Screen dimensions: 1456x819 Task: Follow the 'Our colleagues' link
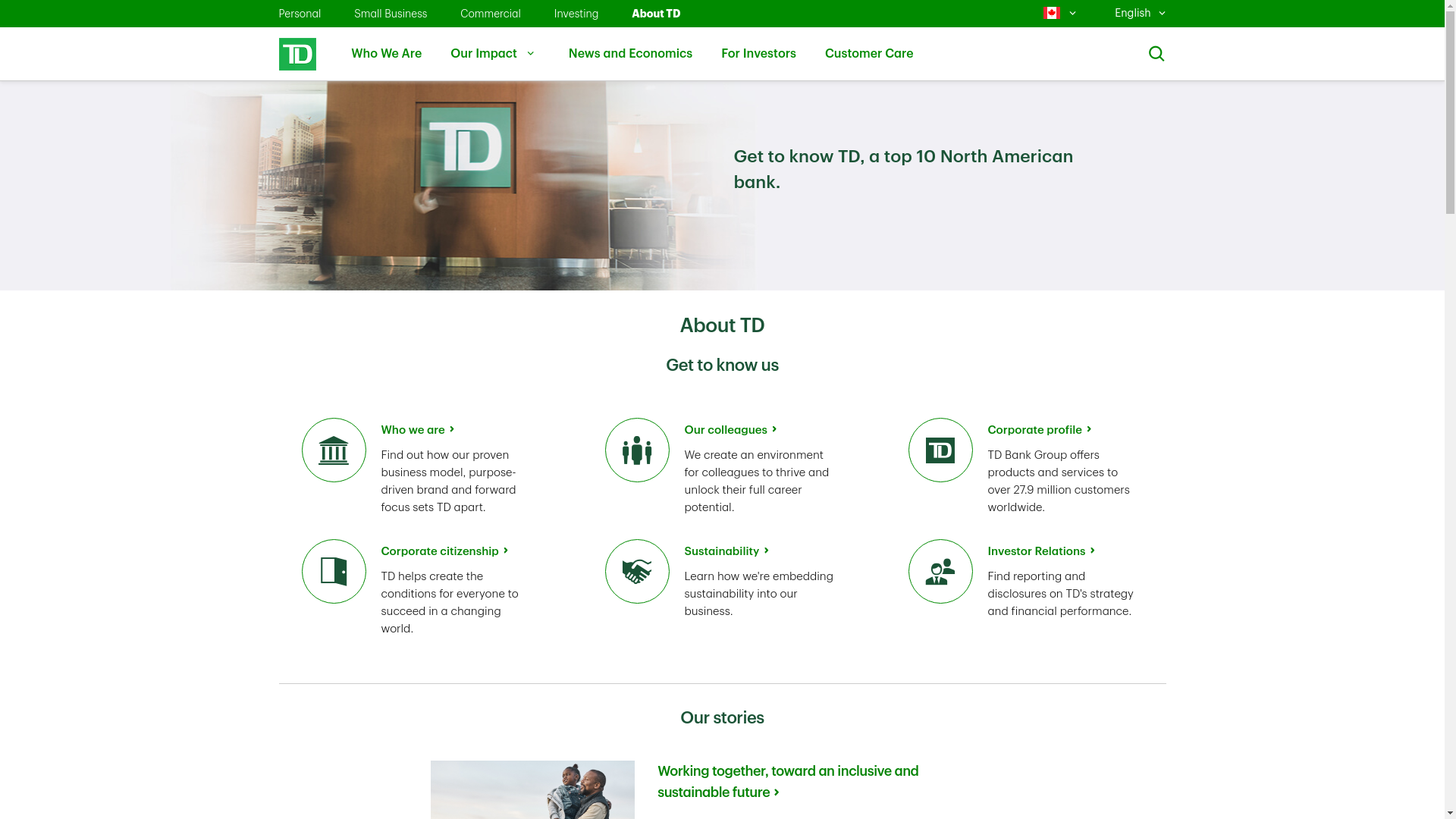[730, 430]
